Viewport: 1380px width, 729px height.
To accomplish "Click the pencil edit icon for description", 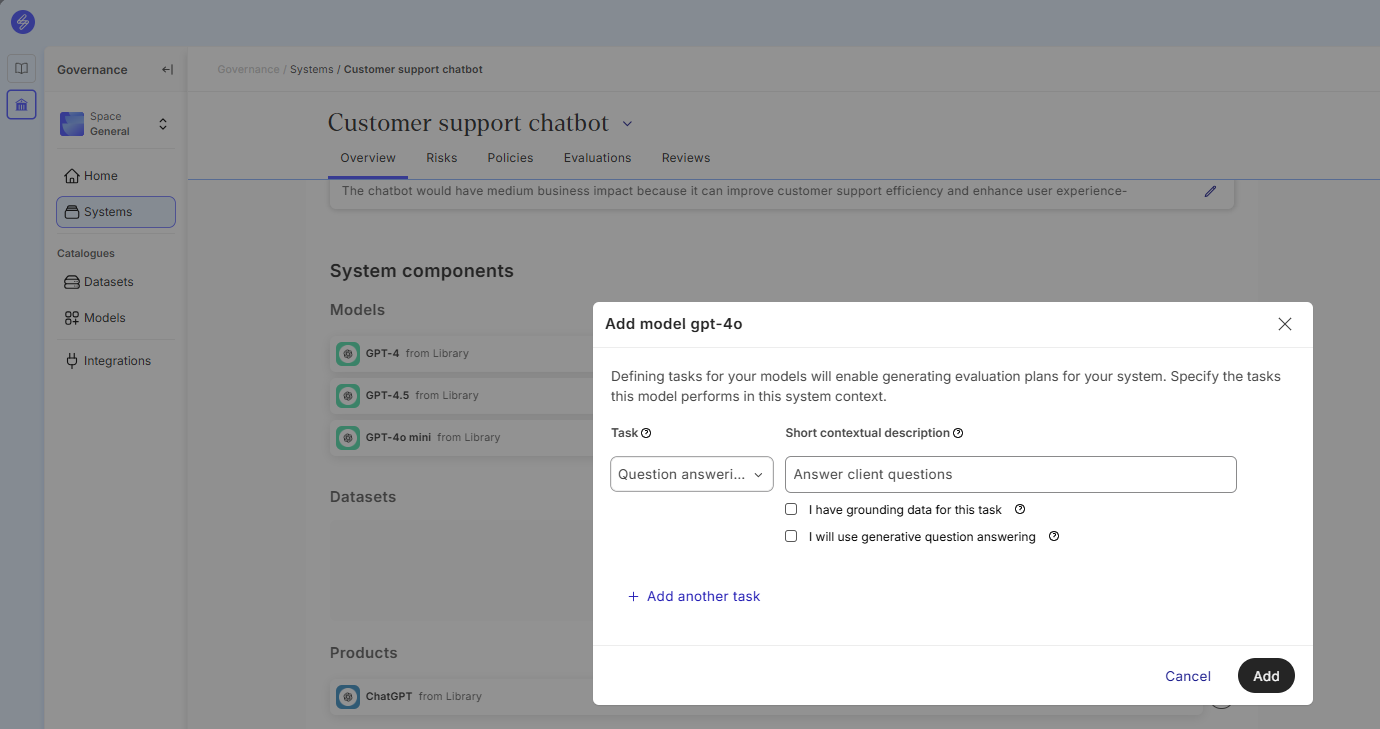I will 1210,191.
